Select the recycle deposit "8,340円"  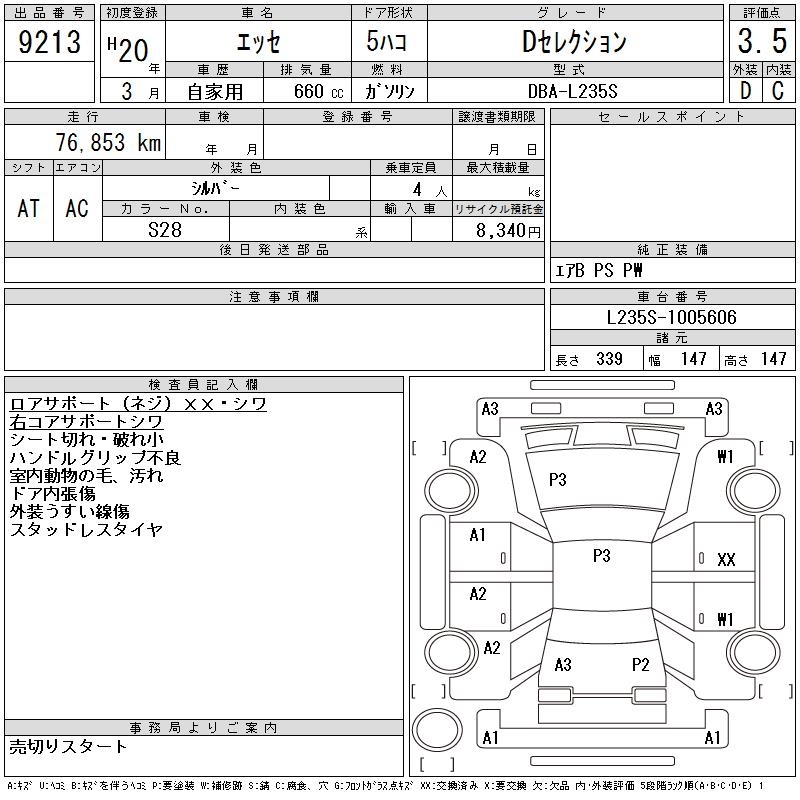pyautogui.click(x=508, y=231)
